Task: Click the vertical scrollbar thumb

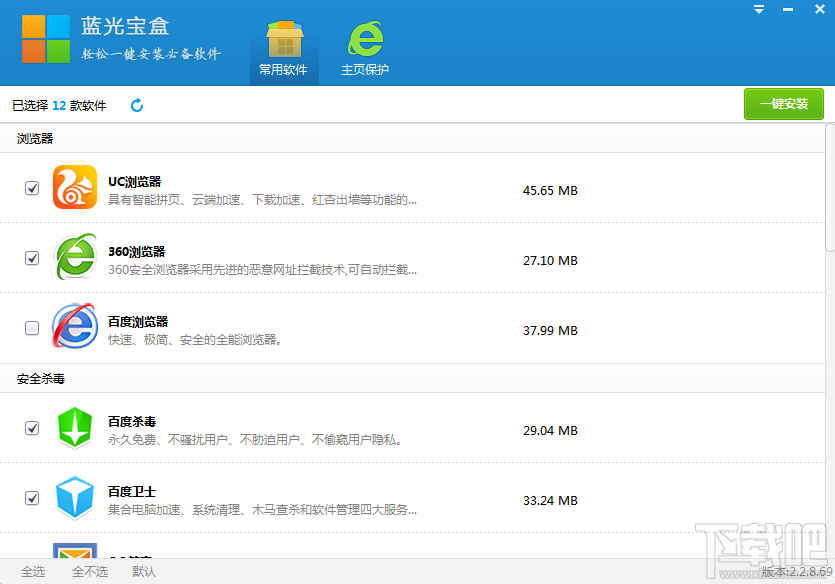Action: coord(830,187)
